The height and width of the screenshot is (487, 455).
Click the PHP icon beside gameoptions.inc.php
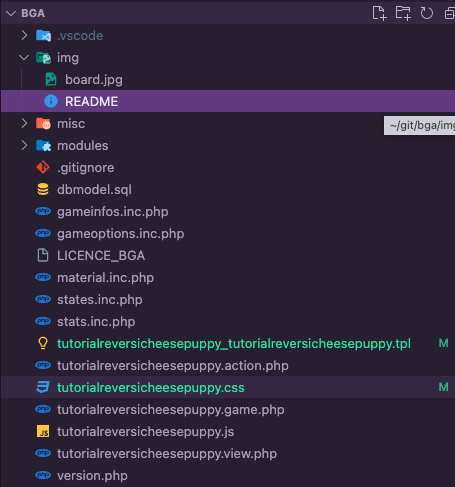43,233
